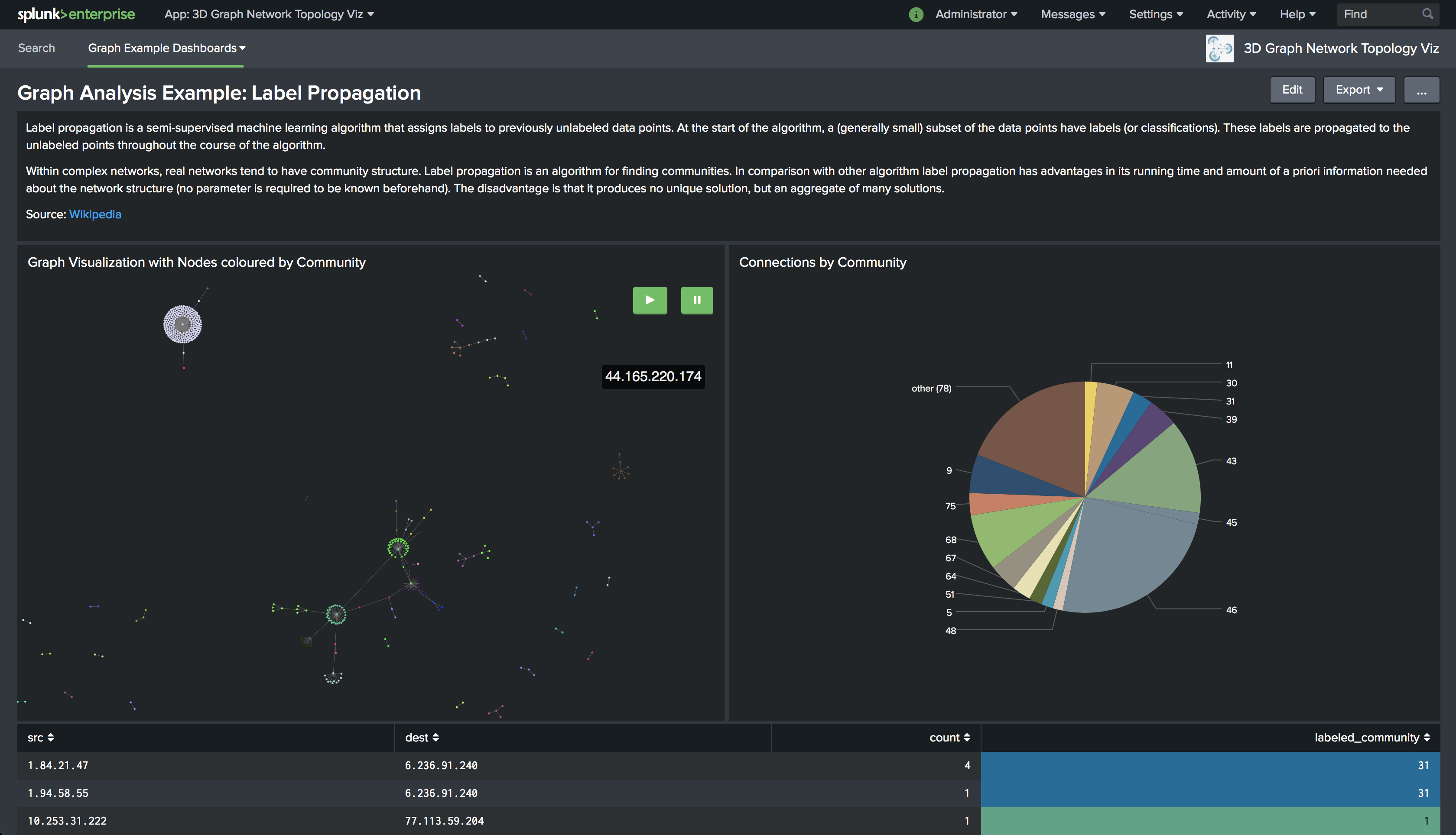Click the green info status icon
Screen dimensions: 1456x835
pyautogui.click(x=916, y=14)
